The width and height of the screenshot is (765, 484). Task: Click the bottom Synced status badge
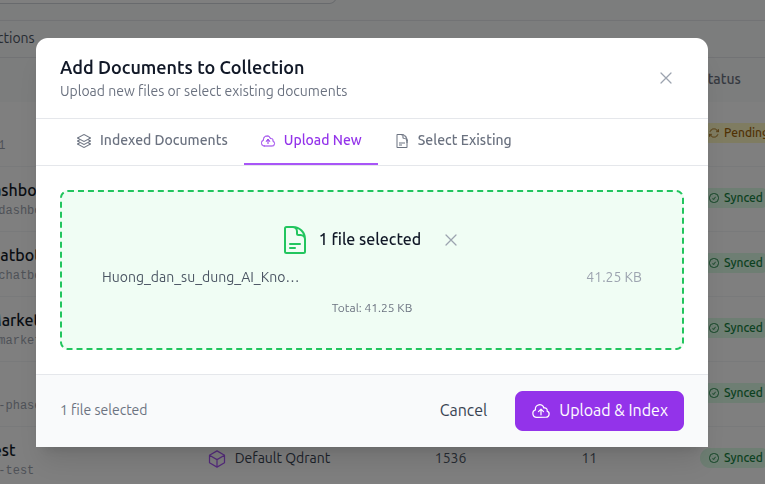point(734,458)
